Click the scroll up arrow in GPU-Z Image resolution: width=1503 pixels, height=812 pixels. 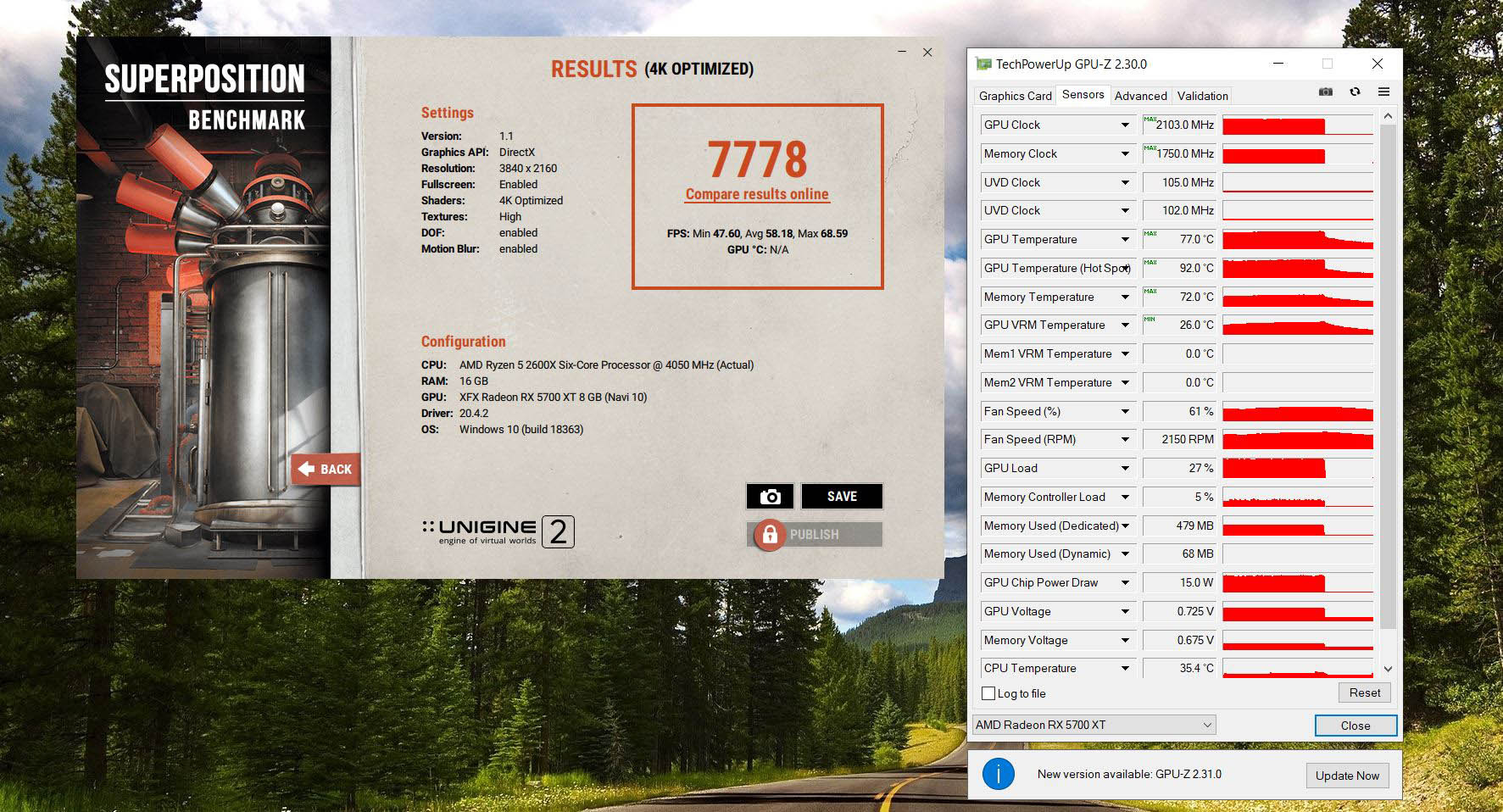[x=1388, y=115]
